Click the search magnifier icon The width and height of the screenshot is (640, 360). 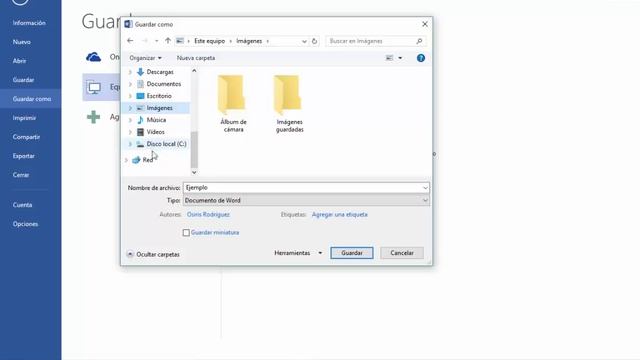pos(419,41)
